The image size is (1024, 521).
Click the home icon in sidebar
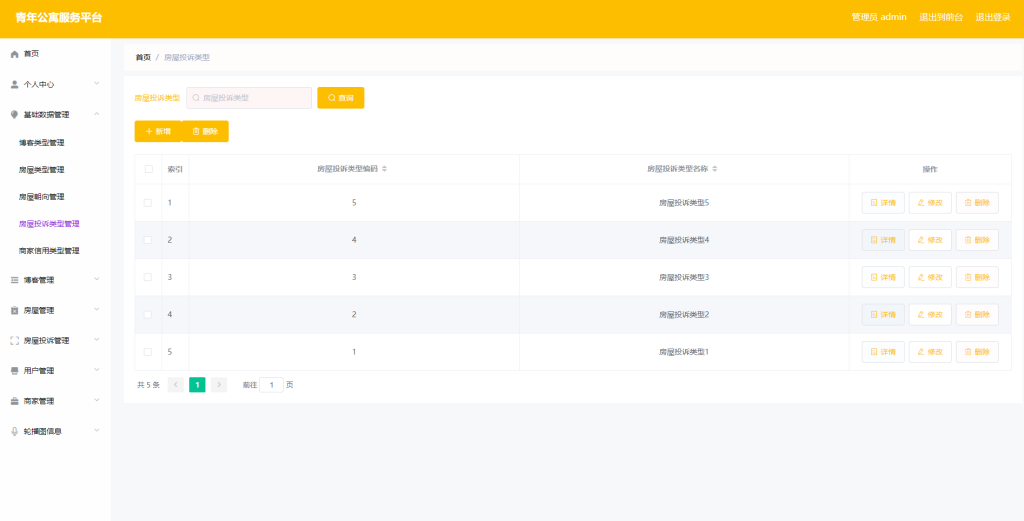[x=14, y=54]
